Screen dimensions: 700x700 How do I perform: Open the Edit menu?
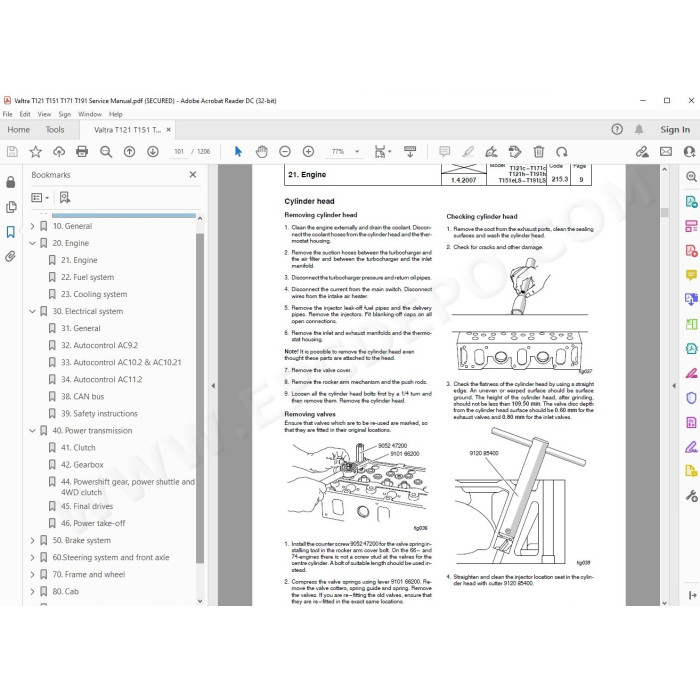(x=25, y=114)
